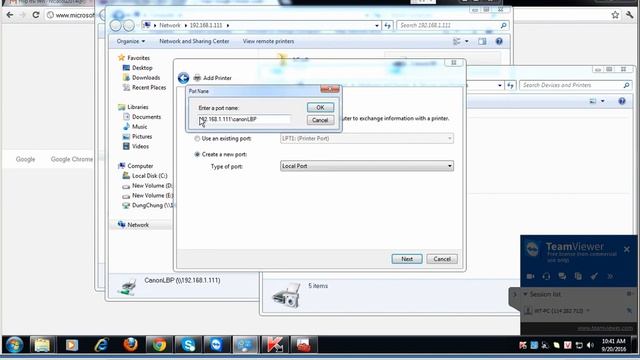The height and width of the screenshot is (360, 640).
Task: Click Chrome's back arrow button
Action: (x=10, y=15)
